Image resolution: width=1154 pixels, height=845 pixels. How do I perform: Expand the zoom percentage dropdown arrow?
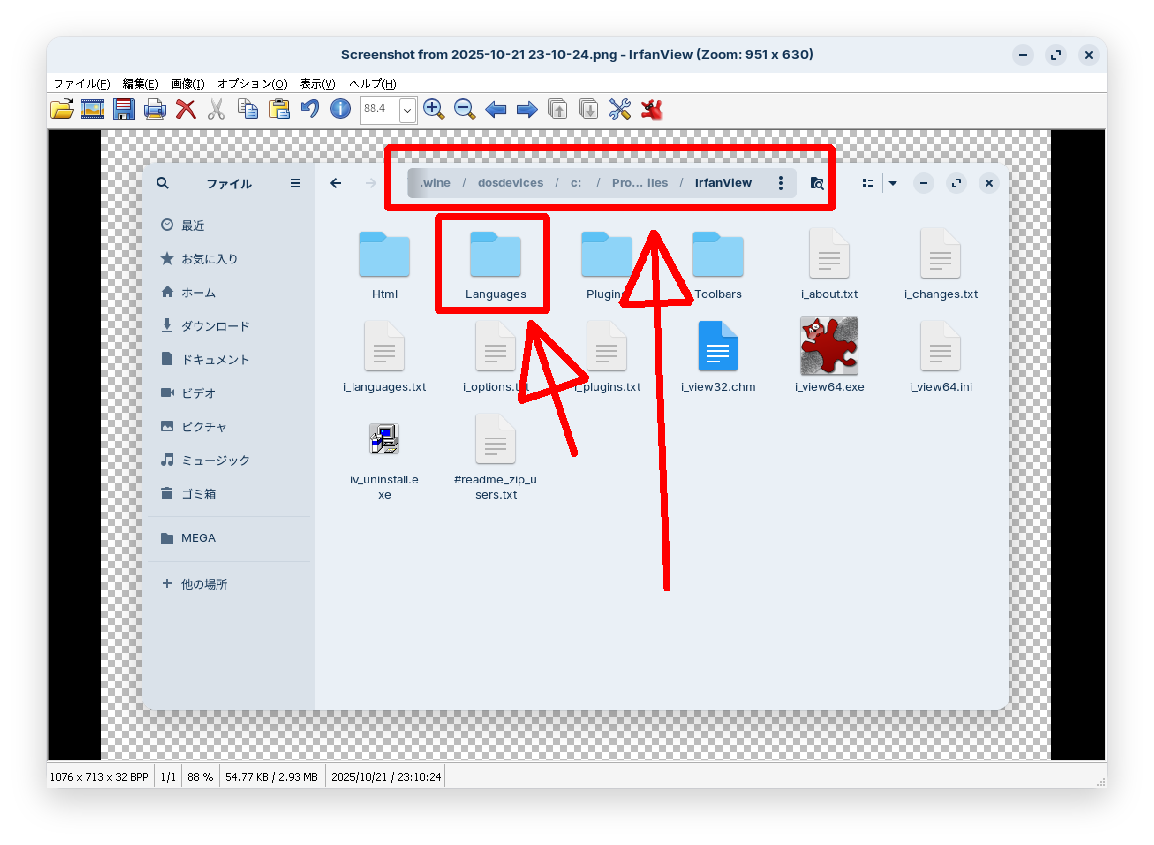[x=407, y=110]
